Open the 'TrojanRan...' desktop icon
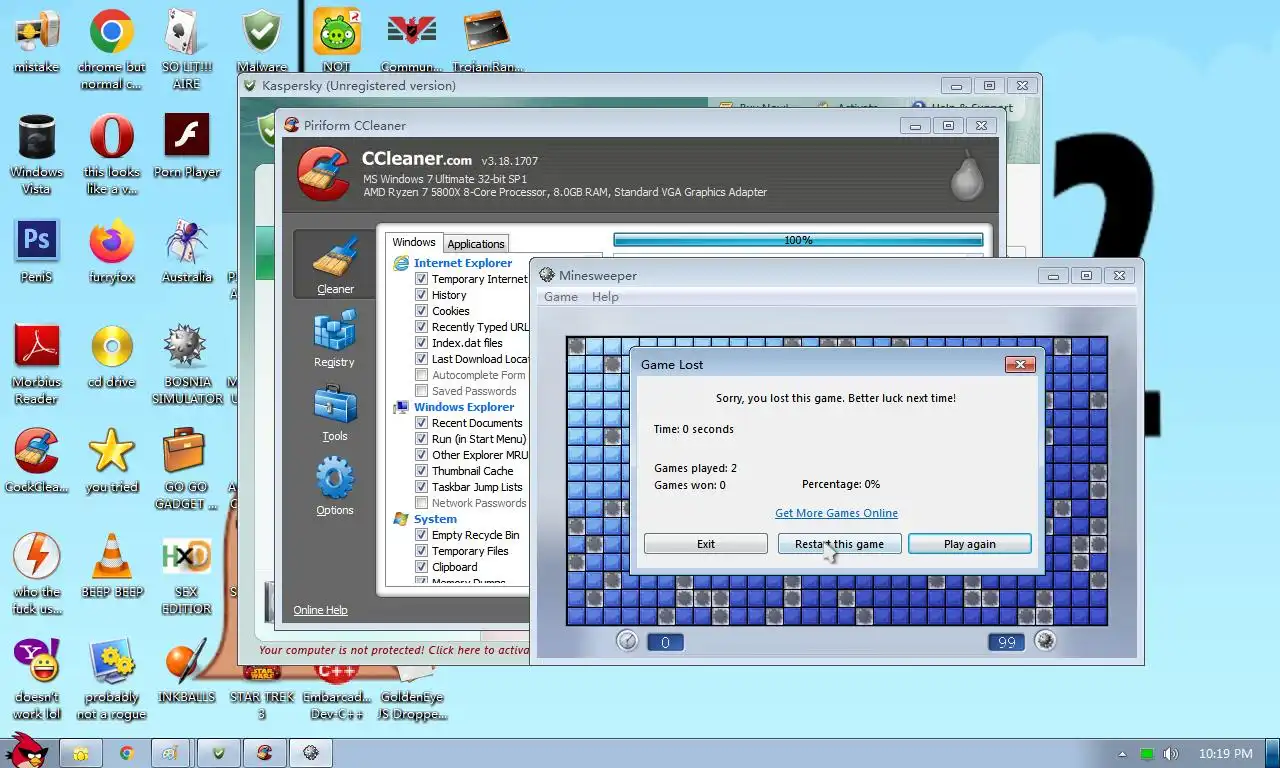Screen dimensions: 1280x768 coord(487,42)
